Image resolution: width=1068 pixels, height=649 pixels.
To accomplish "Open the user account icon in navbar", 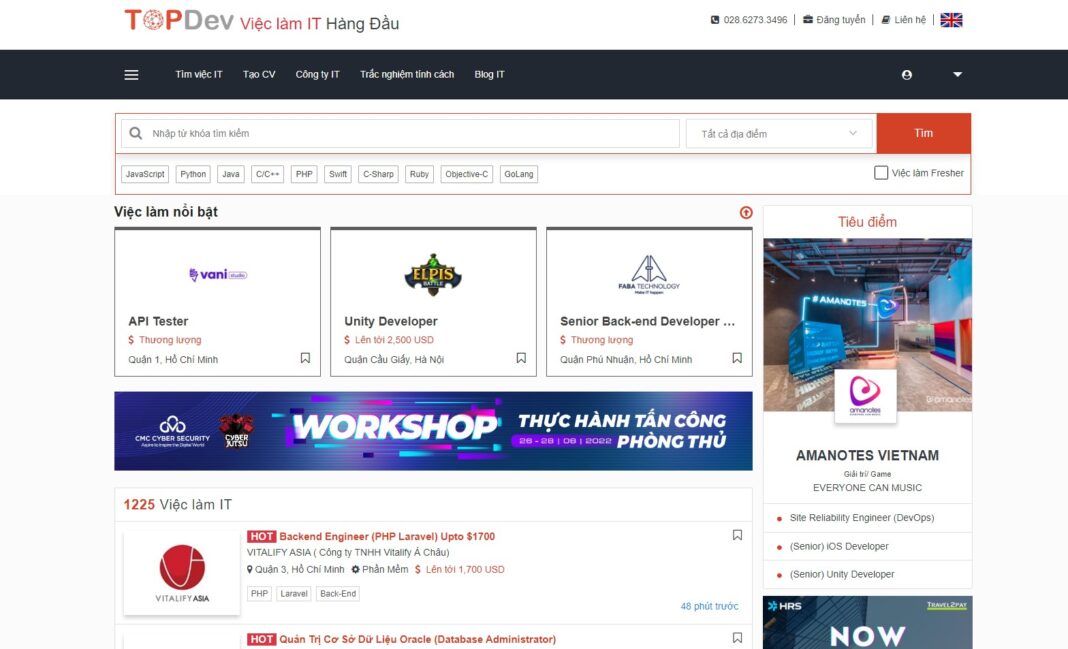I will point(906,74).
